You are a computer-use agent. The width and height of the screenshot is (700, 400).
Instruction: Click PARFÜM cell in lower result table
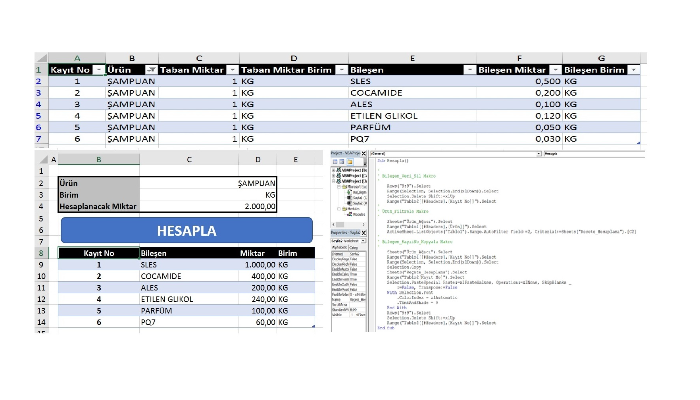tap(189, 311)
